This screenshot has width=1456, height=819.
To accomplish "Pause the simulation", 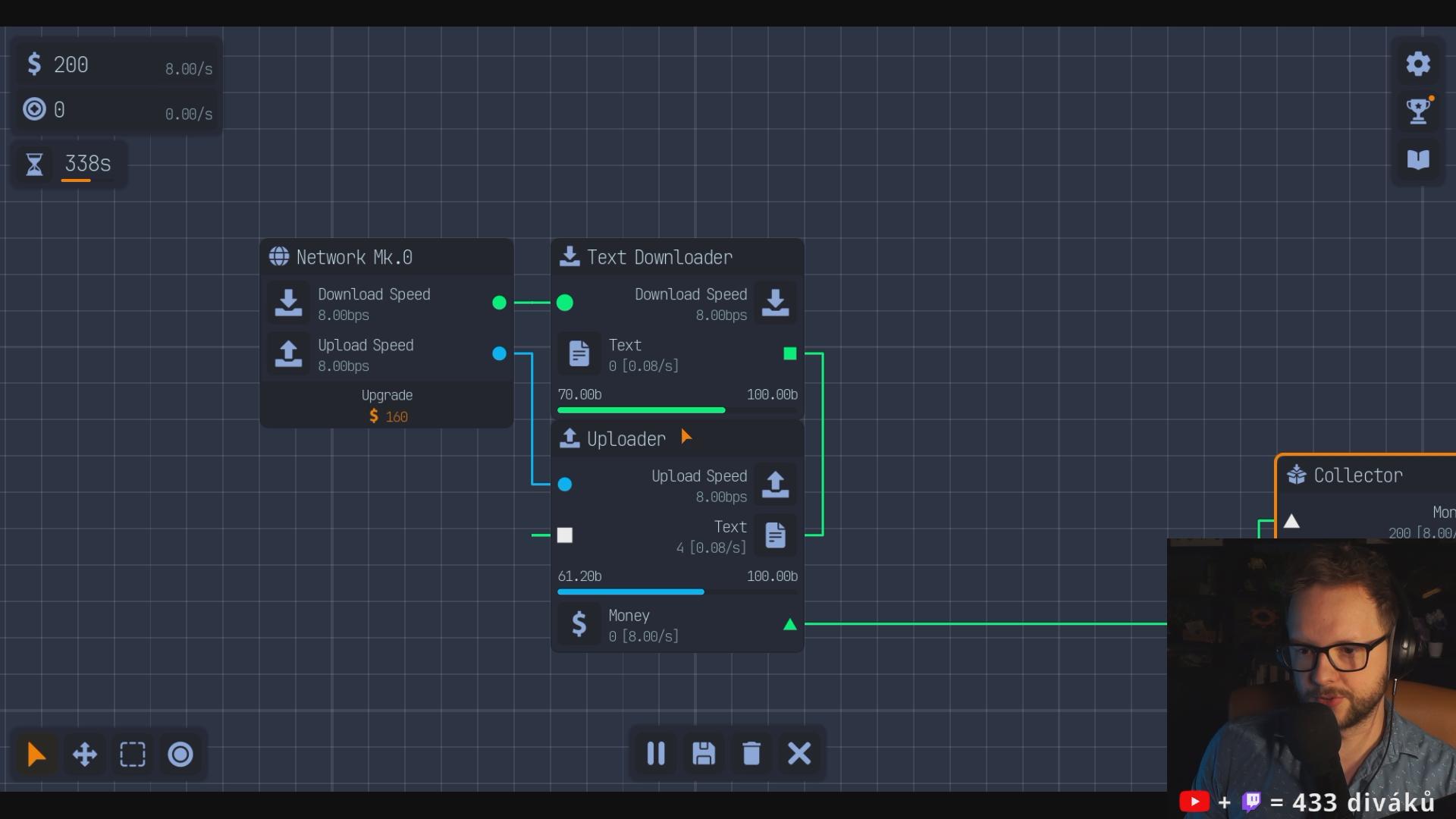I will tap(656, 753).
